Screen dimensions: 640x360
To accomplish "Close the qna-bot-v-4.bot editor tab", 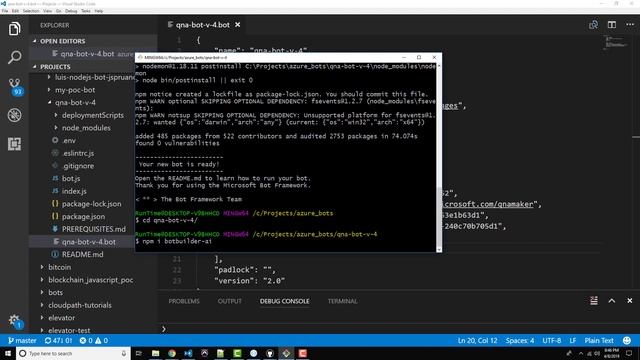I will click(238, 25).
